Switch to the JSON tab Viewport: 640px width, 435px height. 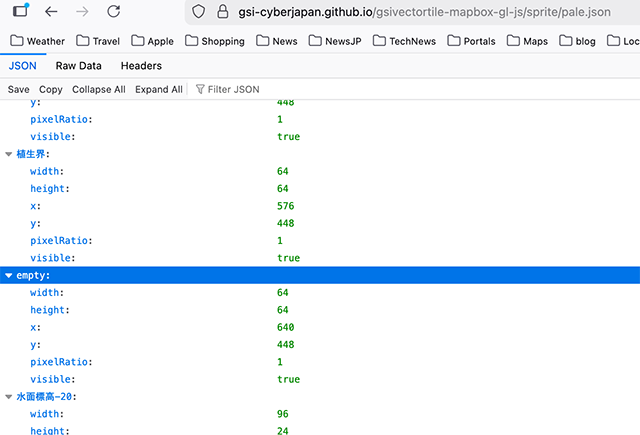[x=23, y=66]
